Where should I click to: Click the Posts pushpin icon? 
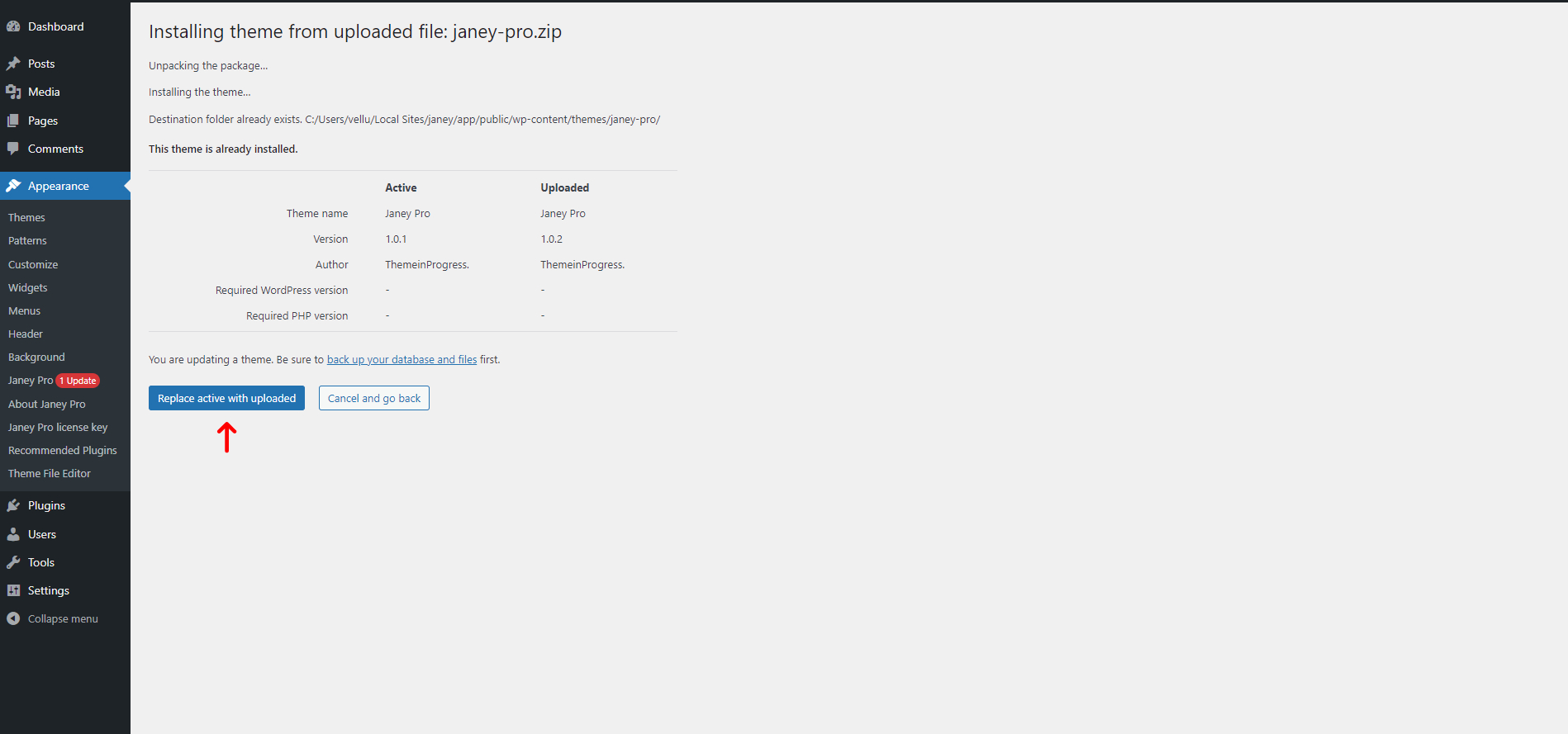coord(13,64)
